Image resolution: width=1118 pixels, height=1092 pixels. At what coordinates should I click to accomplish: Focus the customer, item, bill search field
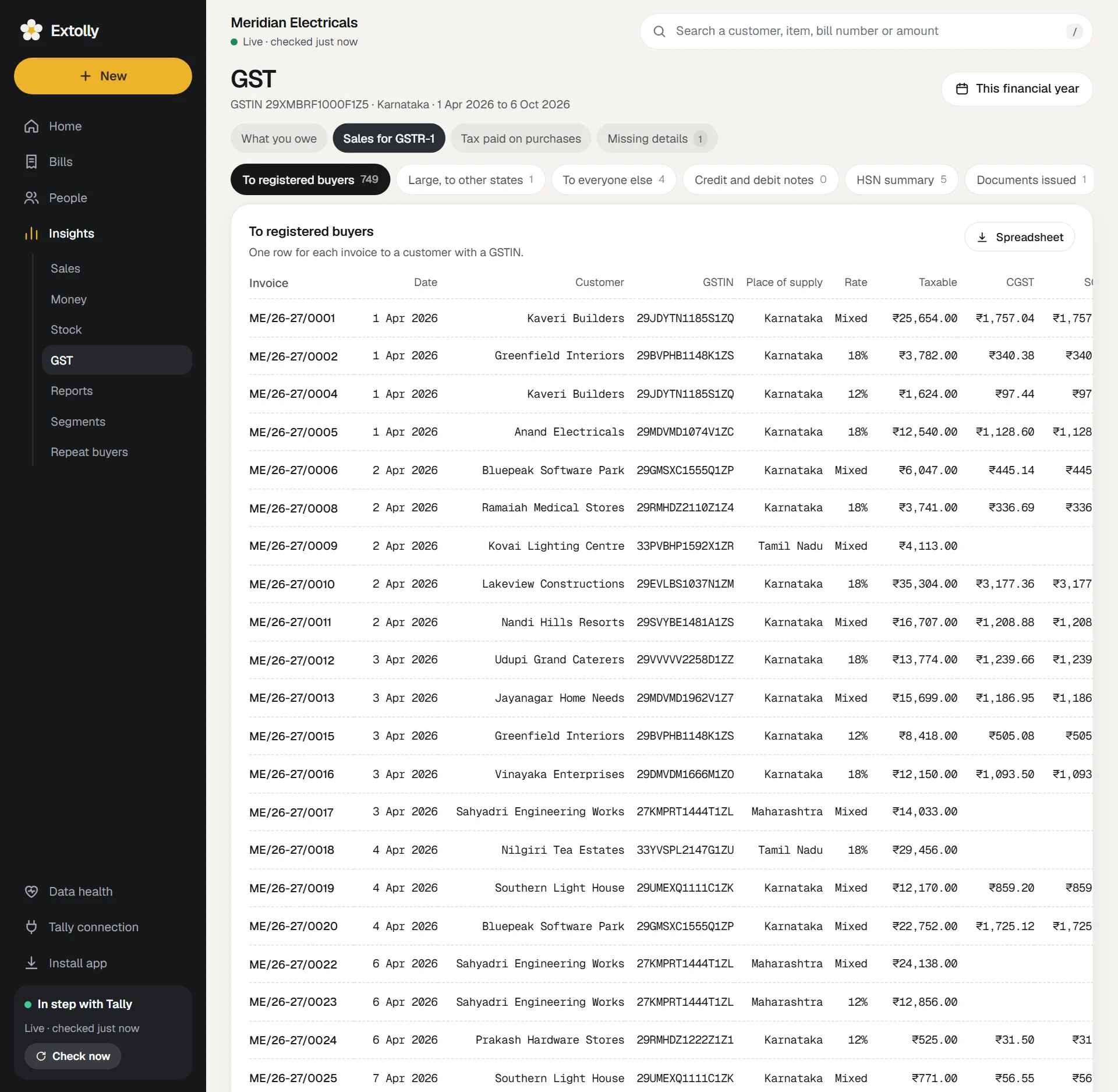[866, 31]
